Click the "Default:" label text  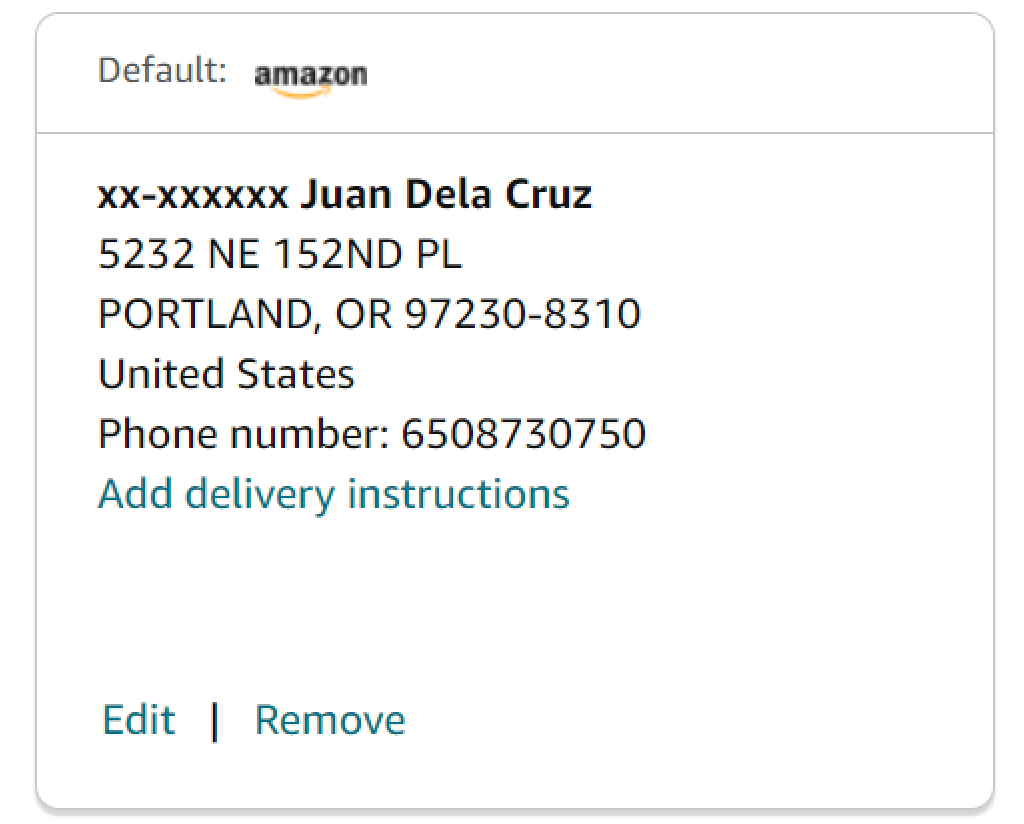pos(162,72)
